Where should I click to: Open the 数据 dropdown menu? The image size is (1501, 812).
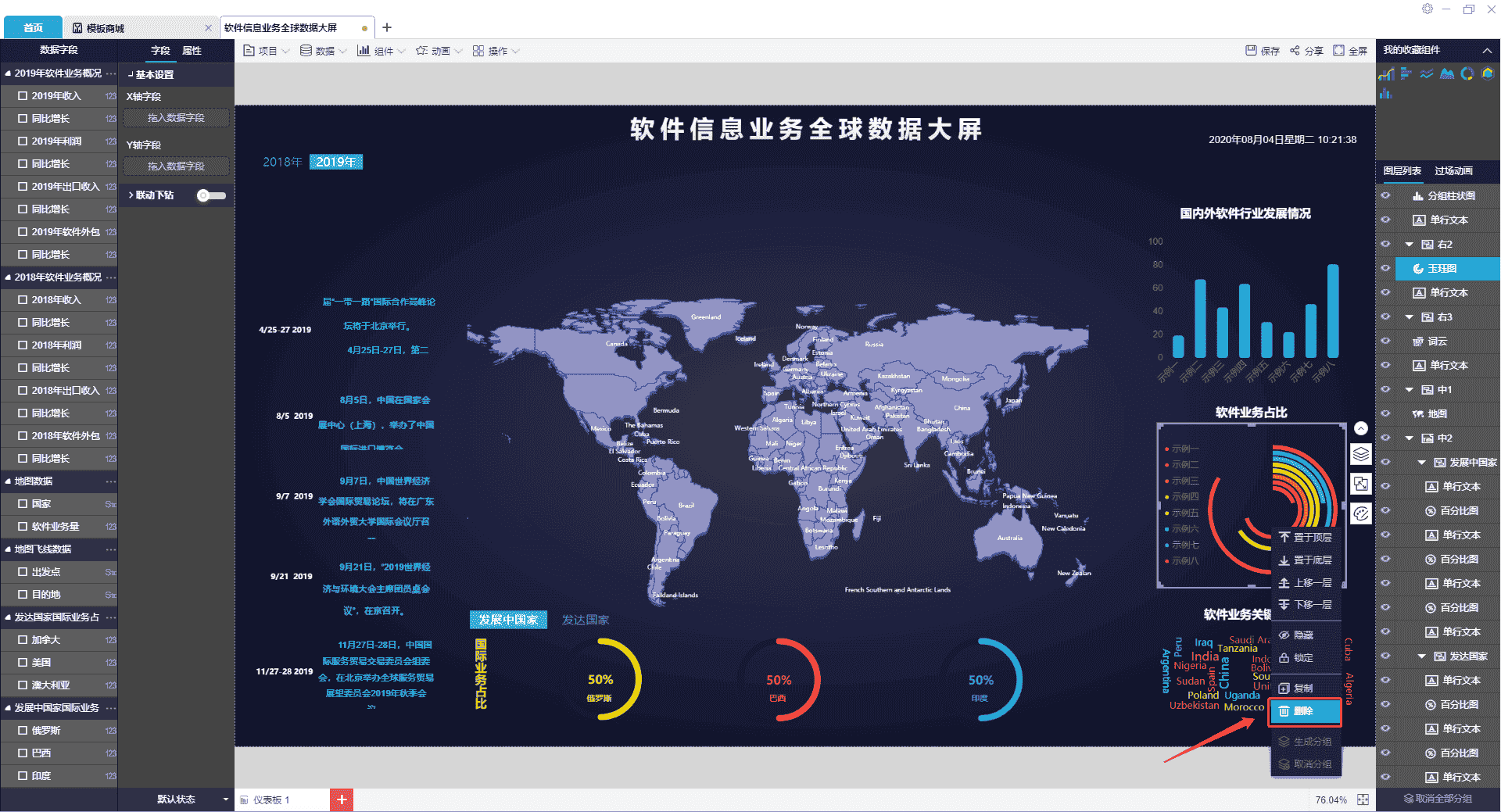pos(324,51)
